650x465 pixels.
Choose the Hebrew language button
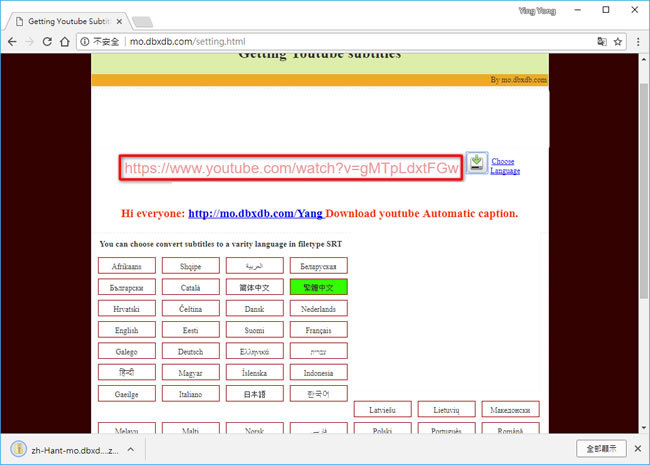(318, 351)
